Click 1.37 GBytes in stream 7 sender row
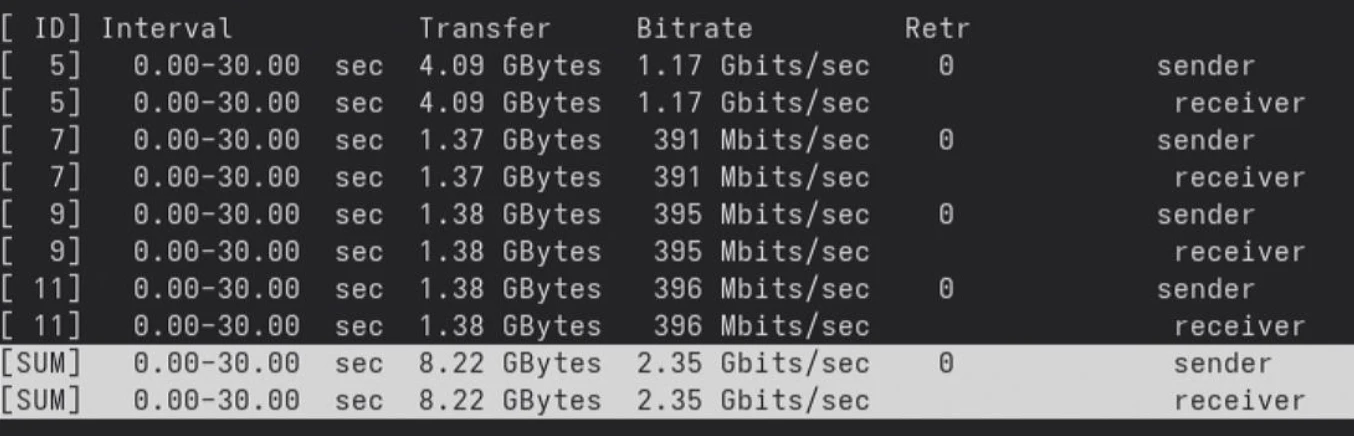This screenshot has width=1354, height=436. click(x=510, y=140)
